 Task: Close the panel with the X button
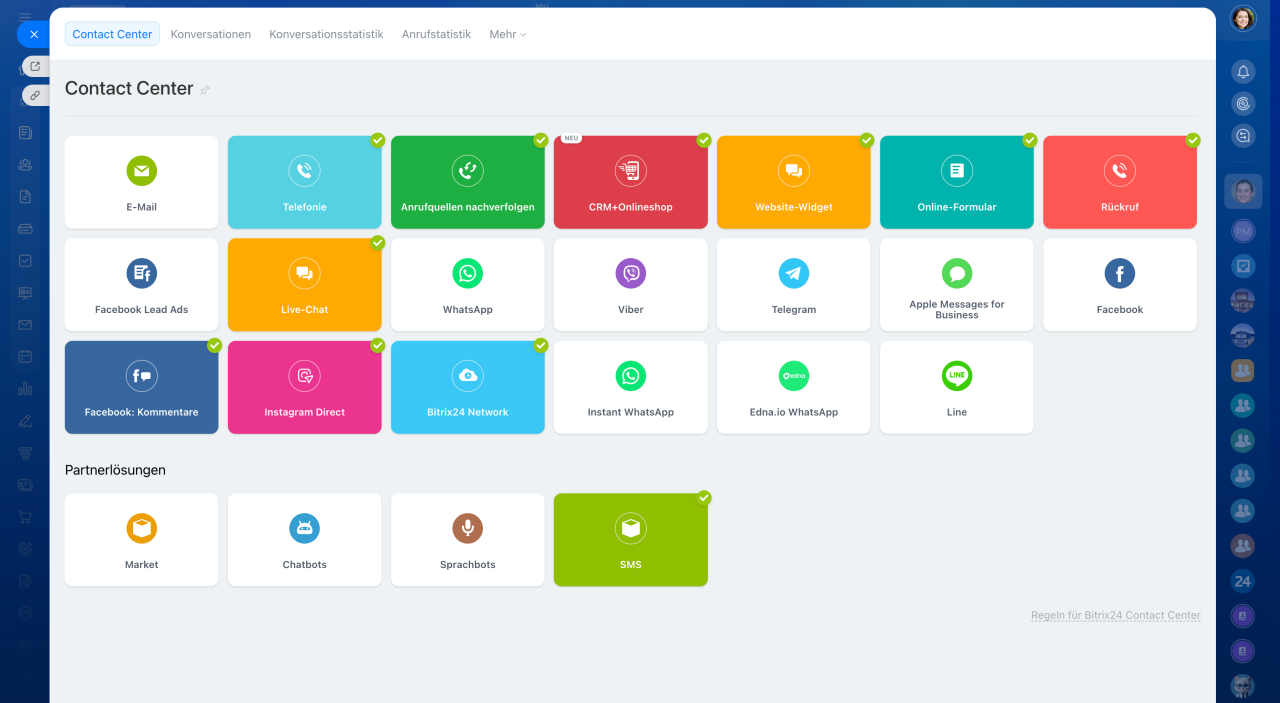tap(33, 34)
